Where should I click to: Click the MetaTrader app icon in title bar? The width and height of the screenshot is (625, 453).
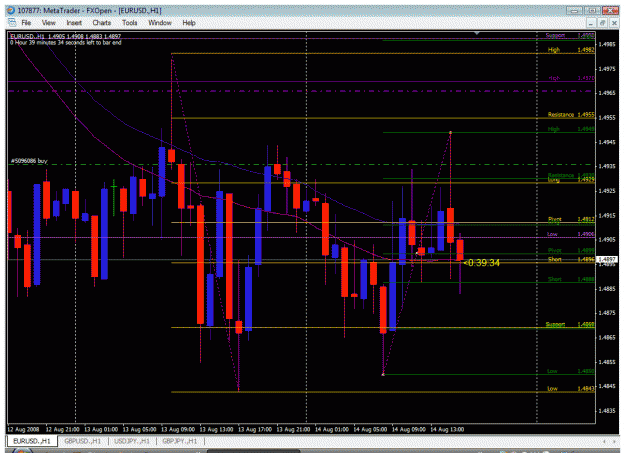(11, 10)
